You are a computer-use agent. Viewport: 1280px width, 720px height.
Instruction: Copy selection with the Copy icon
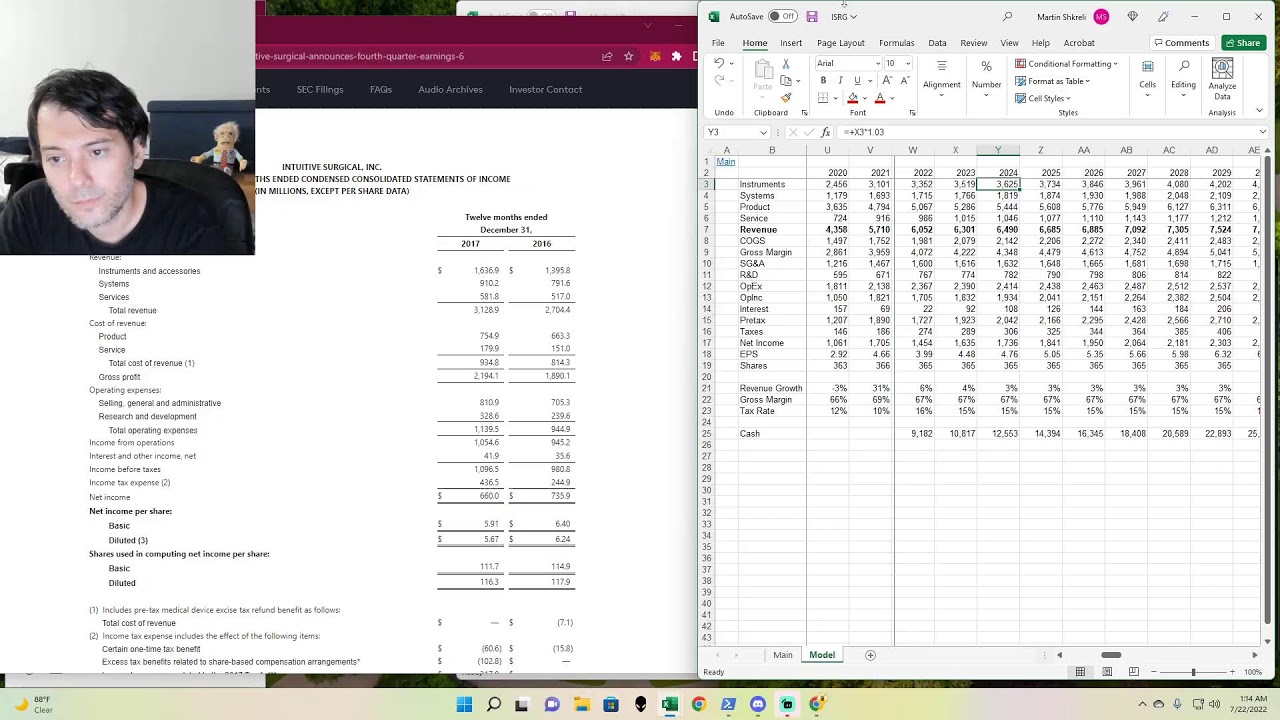pyautogui.click(x=785, y=81)
